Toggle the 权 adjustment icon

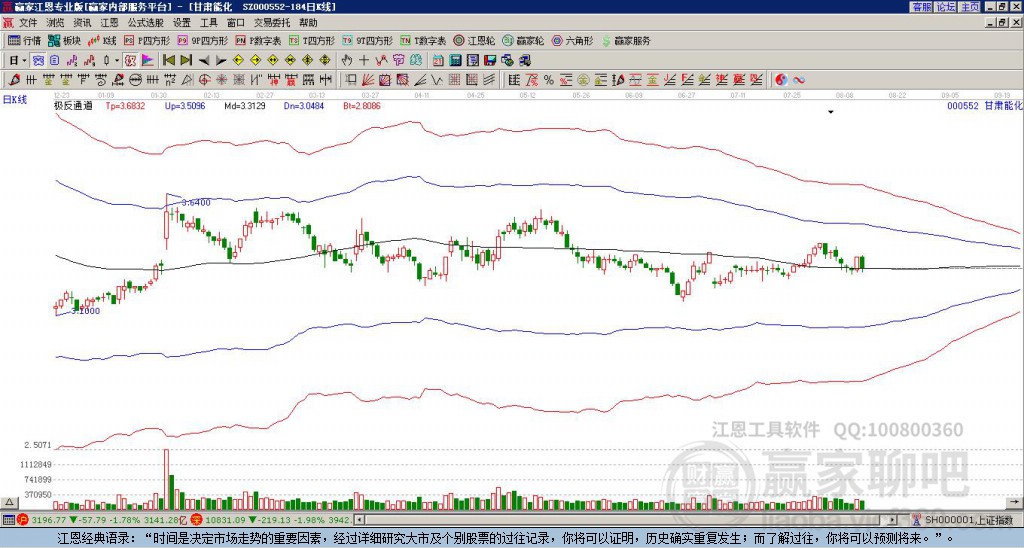pyautogui.click(x=130, y=61)
